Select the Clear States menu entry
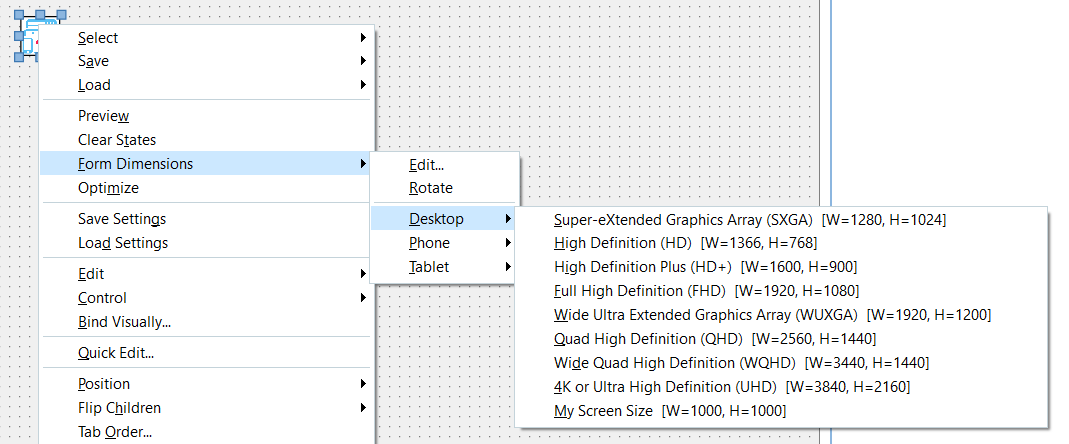Image resolution: width=1069 pixels, height=444 pixels. tap(207, 140)
